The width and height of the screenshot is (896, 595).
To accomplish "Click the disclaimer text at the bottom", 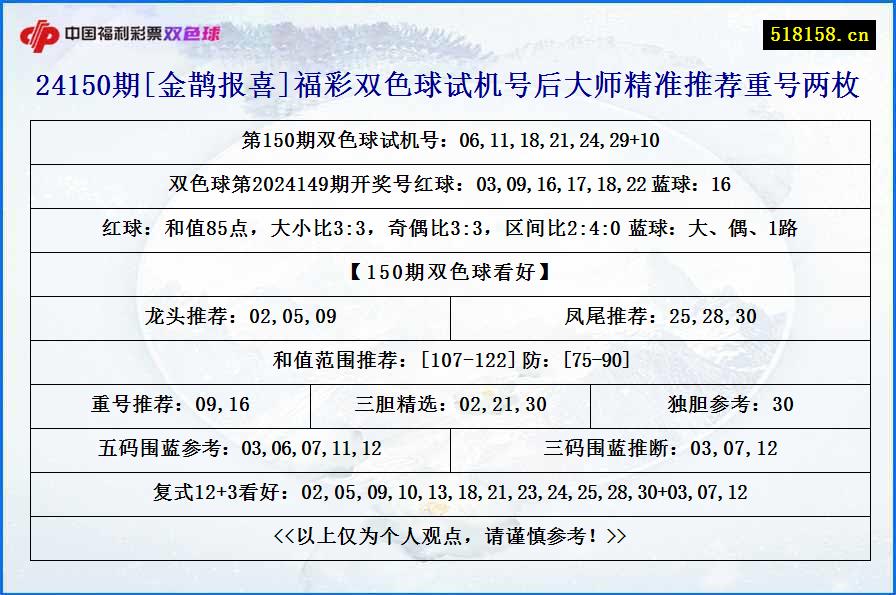I will click(448, 536).
